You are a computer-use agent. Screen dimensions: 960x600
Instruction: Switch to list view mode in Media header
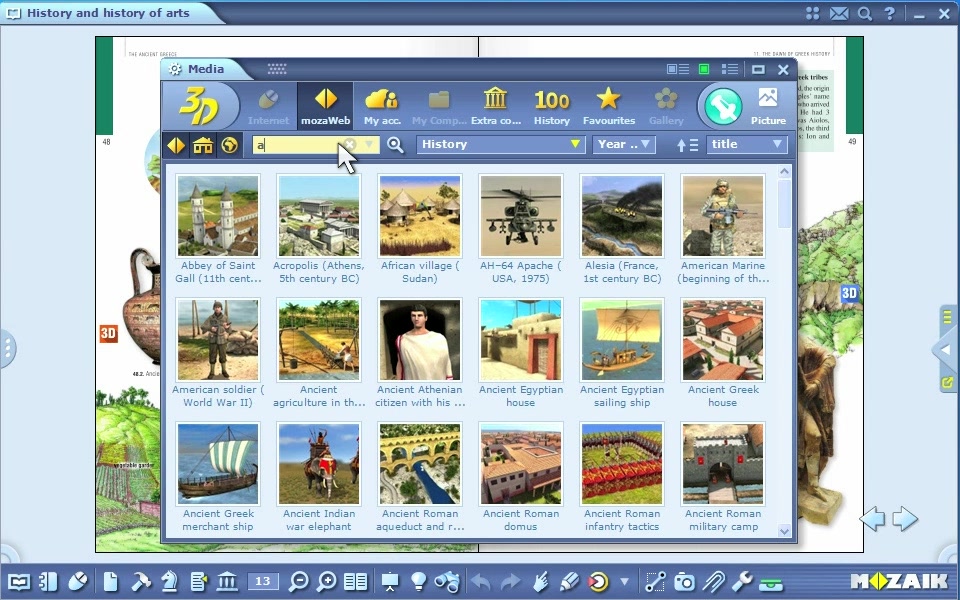pos(730,70)
